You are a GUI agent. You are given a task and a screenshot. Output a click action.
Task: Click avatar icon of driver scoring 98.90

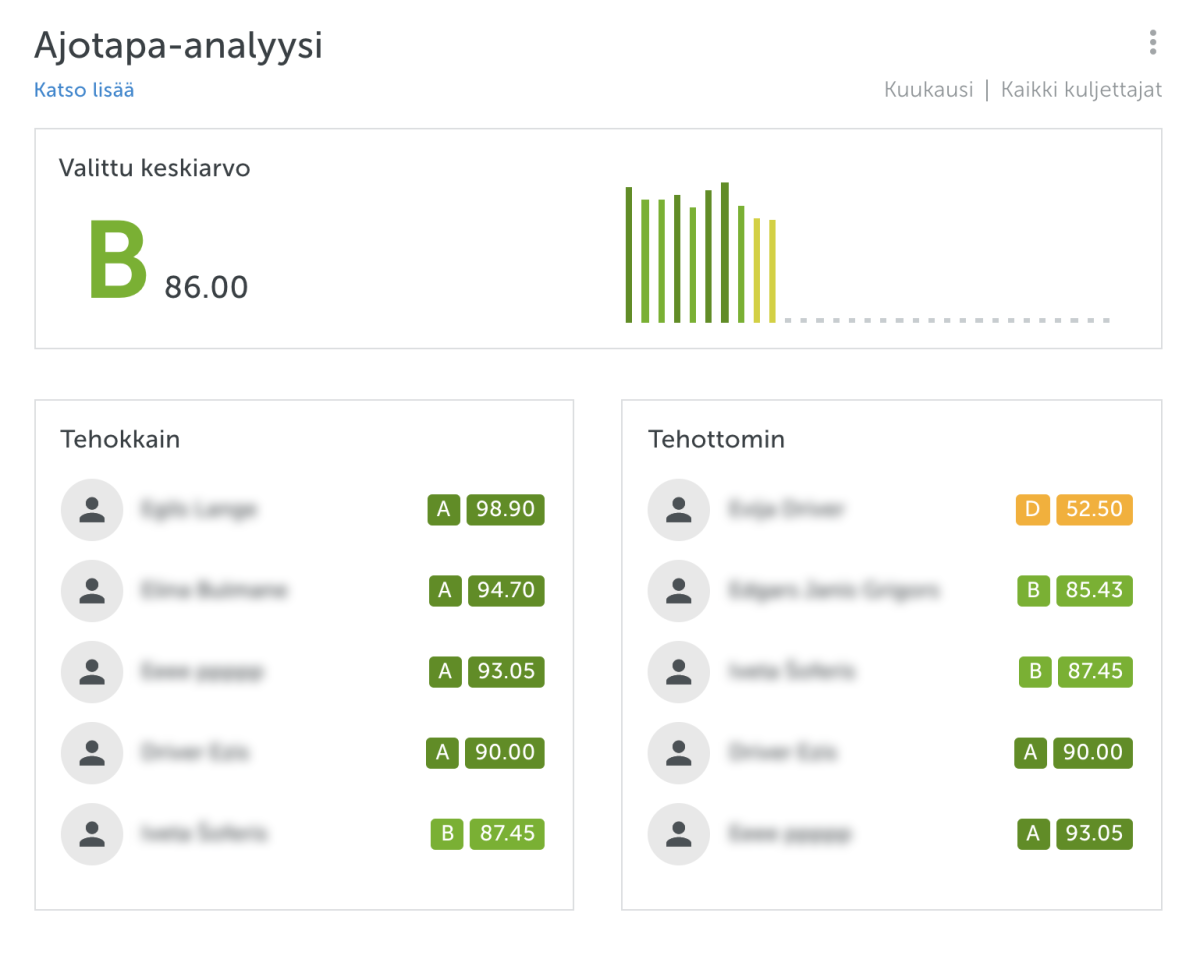coord(92,510)
